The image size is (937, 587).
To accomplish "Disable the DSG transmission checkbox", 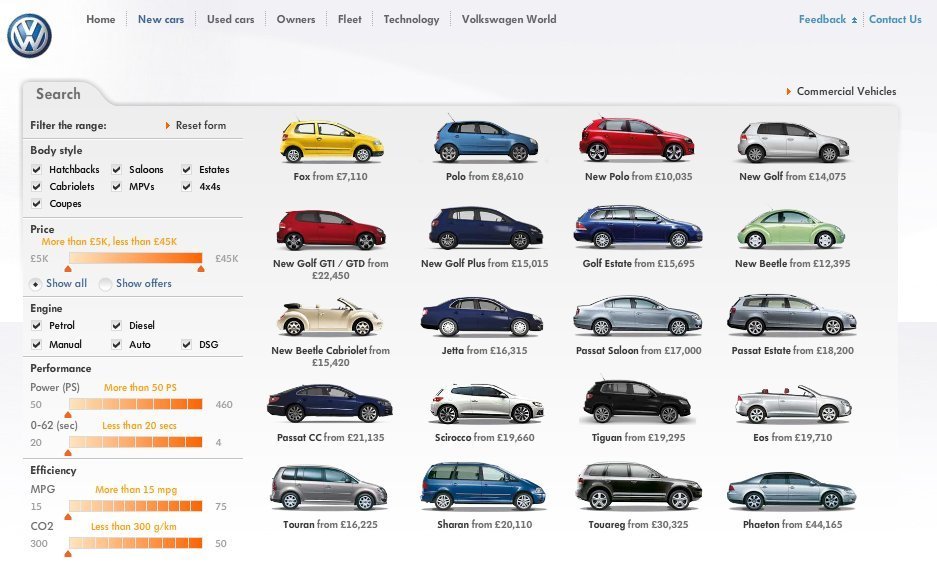I will point(186,344).
